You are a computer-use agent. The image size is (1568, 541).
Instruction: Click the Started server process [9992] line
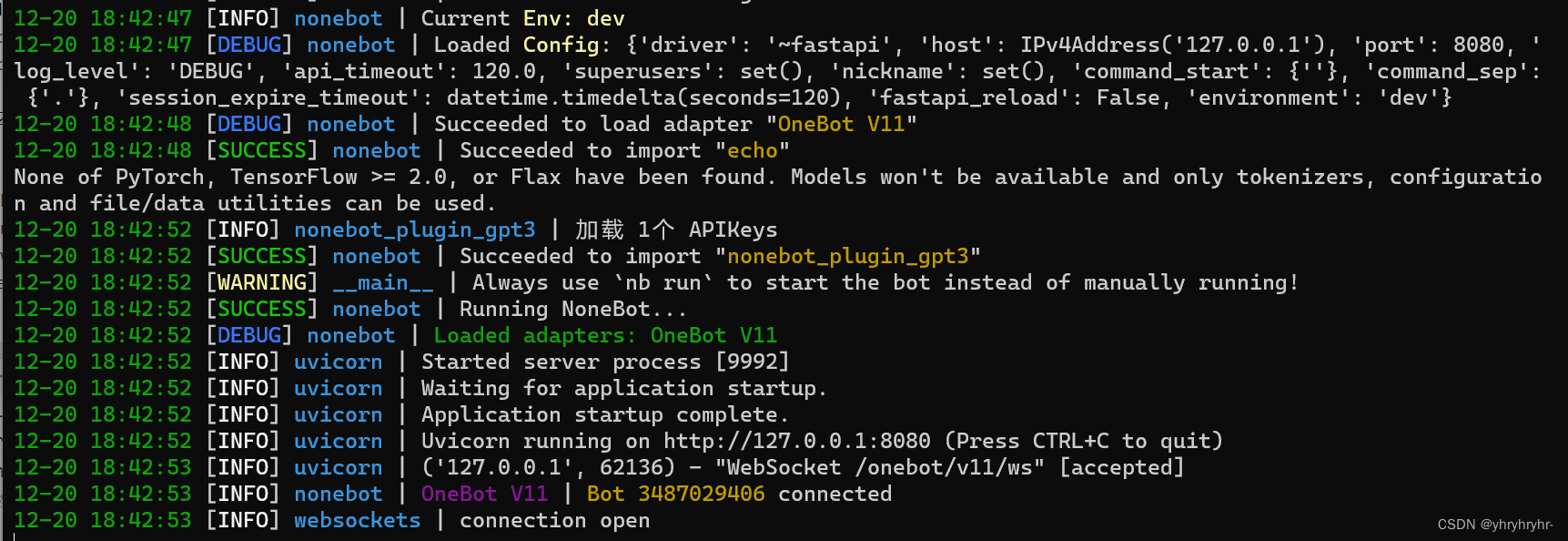[x=605, y=362]
